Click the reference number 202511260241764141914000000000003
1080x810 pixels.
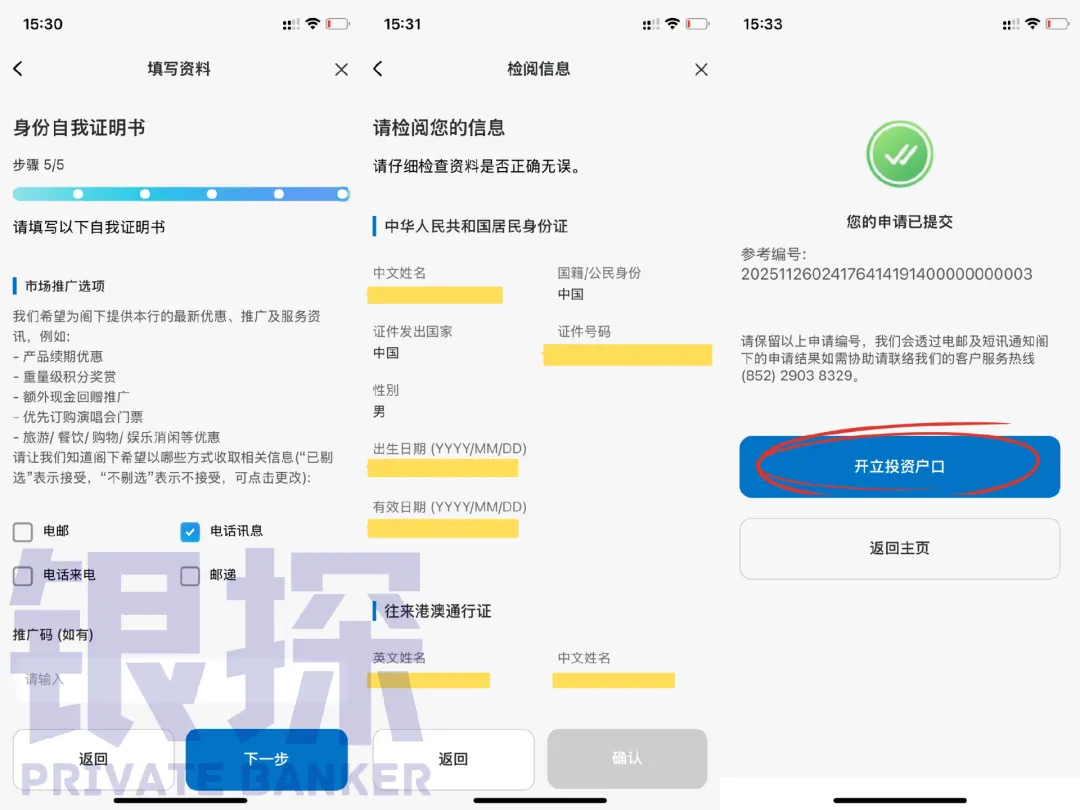[x=886, y=274]
